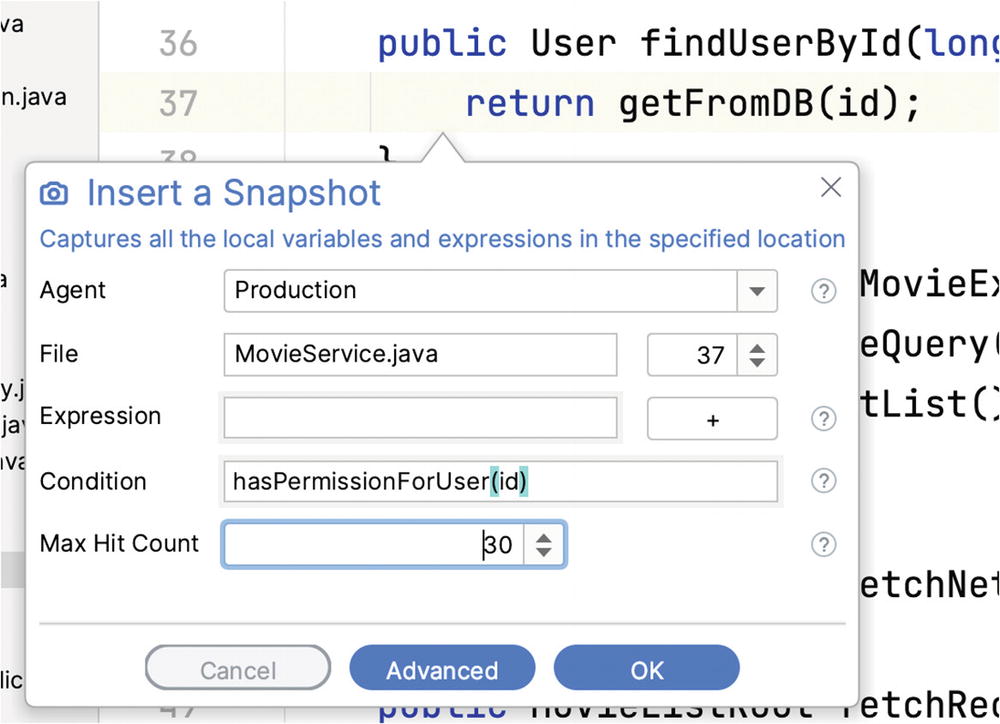Show help for Max Hit Count
The image size is (1000, 724).
click(x=822, y=544)
